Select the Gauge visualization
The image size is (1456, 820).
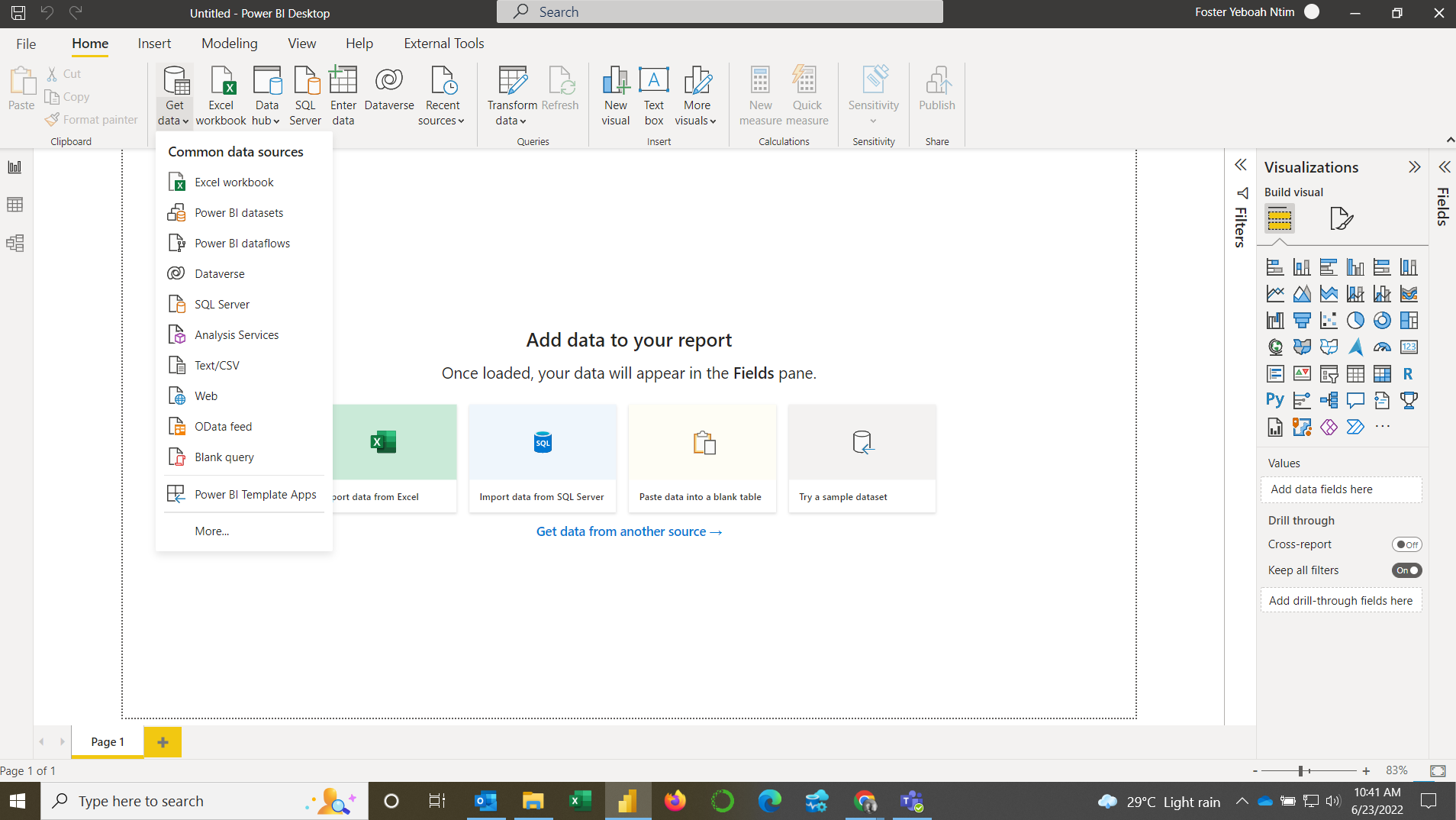click(x=1383, y=346)
